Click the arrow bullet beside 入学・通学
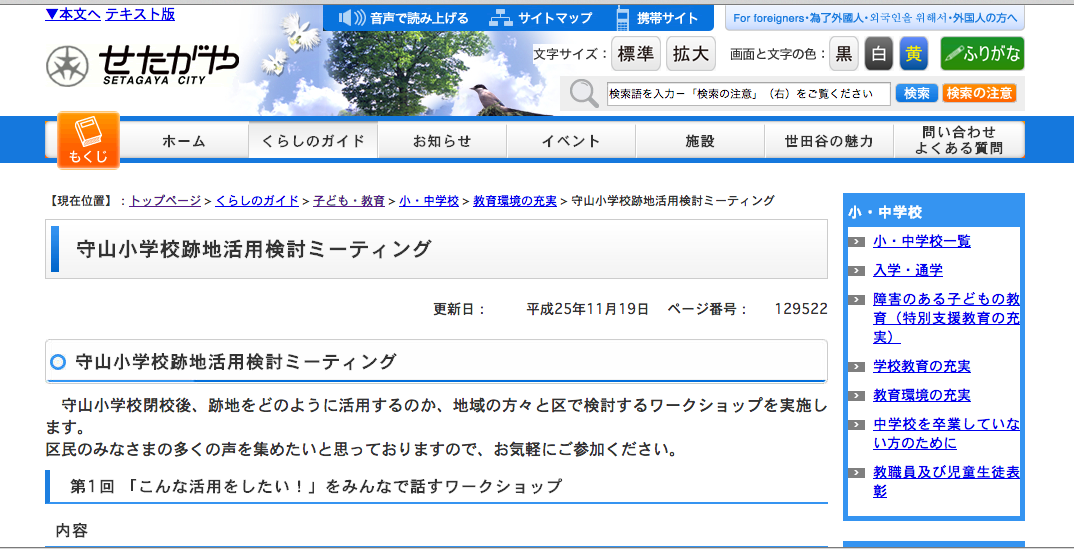Screen dimensions: 1074x549 (857, 270)
